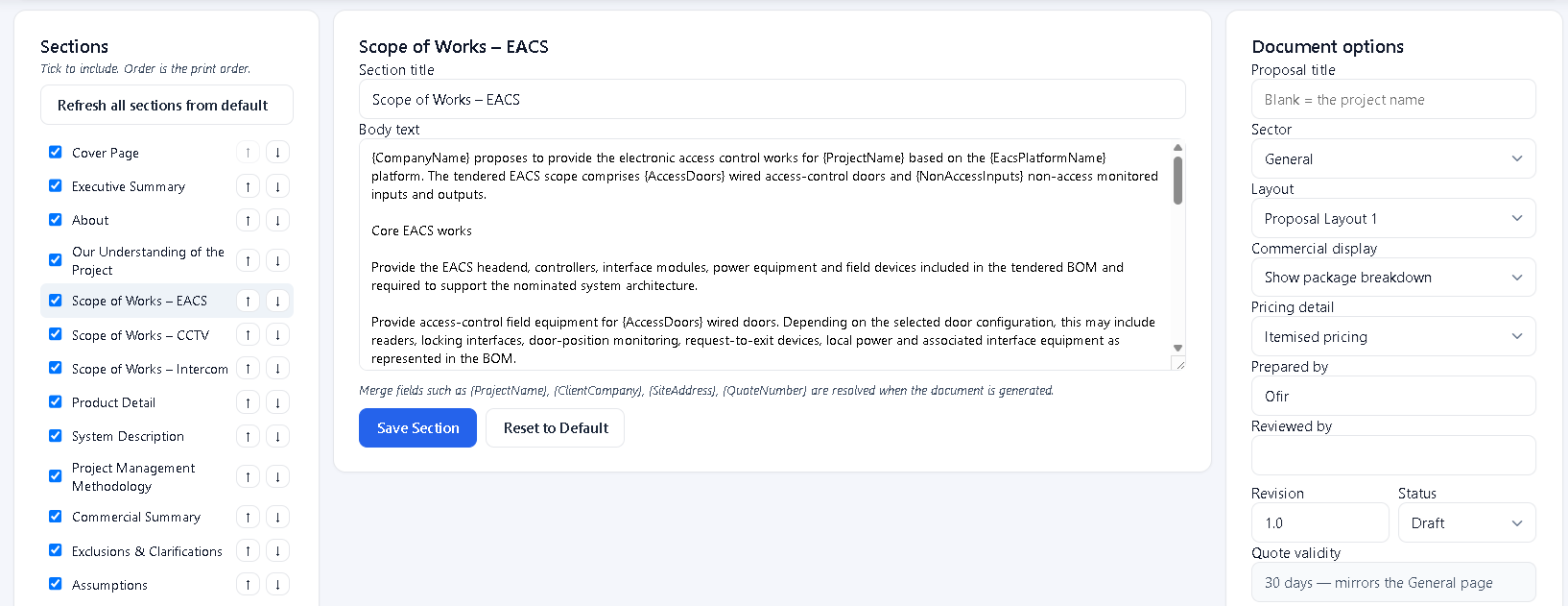
Task: Click the Save Section button
Action: [x=417, y=428]
